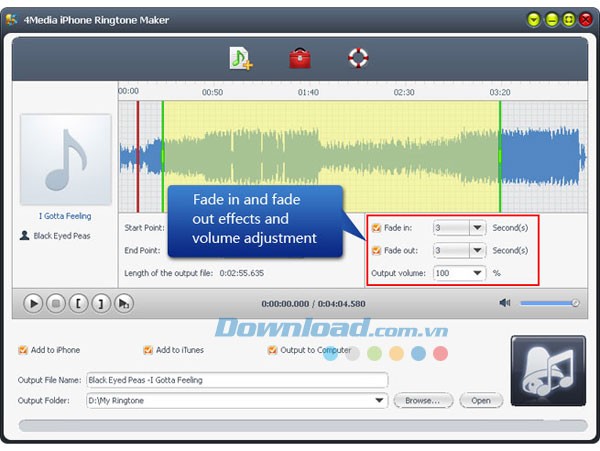This screenshot has width=600, height=451.
Task: Edit the Output File Name field
Action: tap(237, 380)
